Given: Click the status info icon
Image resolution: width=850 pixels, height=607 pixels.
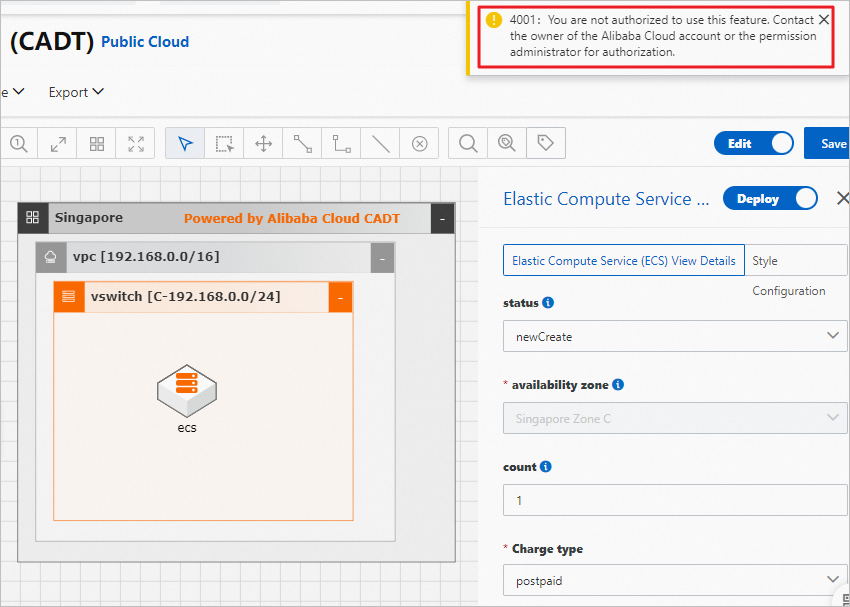Looking at the screenshot, I should [x=548, y=302].
